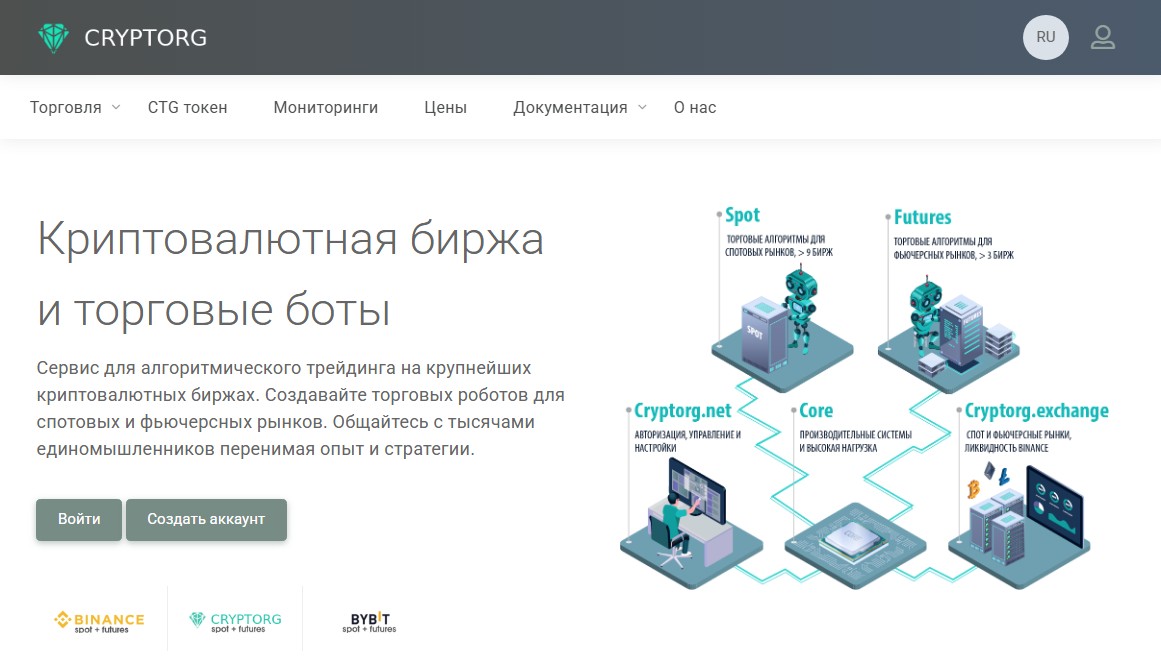Click the Криптовалютная биржа headline text
The width and height of the screenshot is (1161, 662).
point(290,239)
